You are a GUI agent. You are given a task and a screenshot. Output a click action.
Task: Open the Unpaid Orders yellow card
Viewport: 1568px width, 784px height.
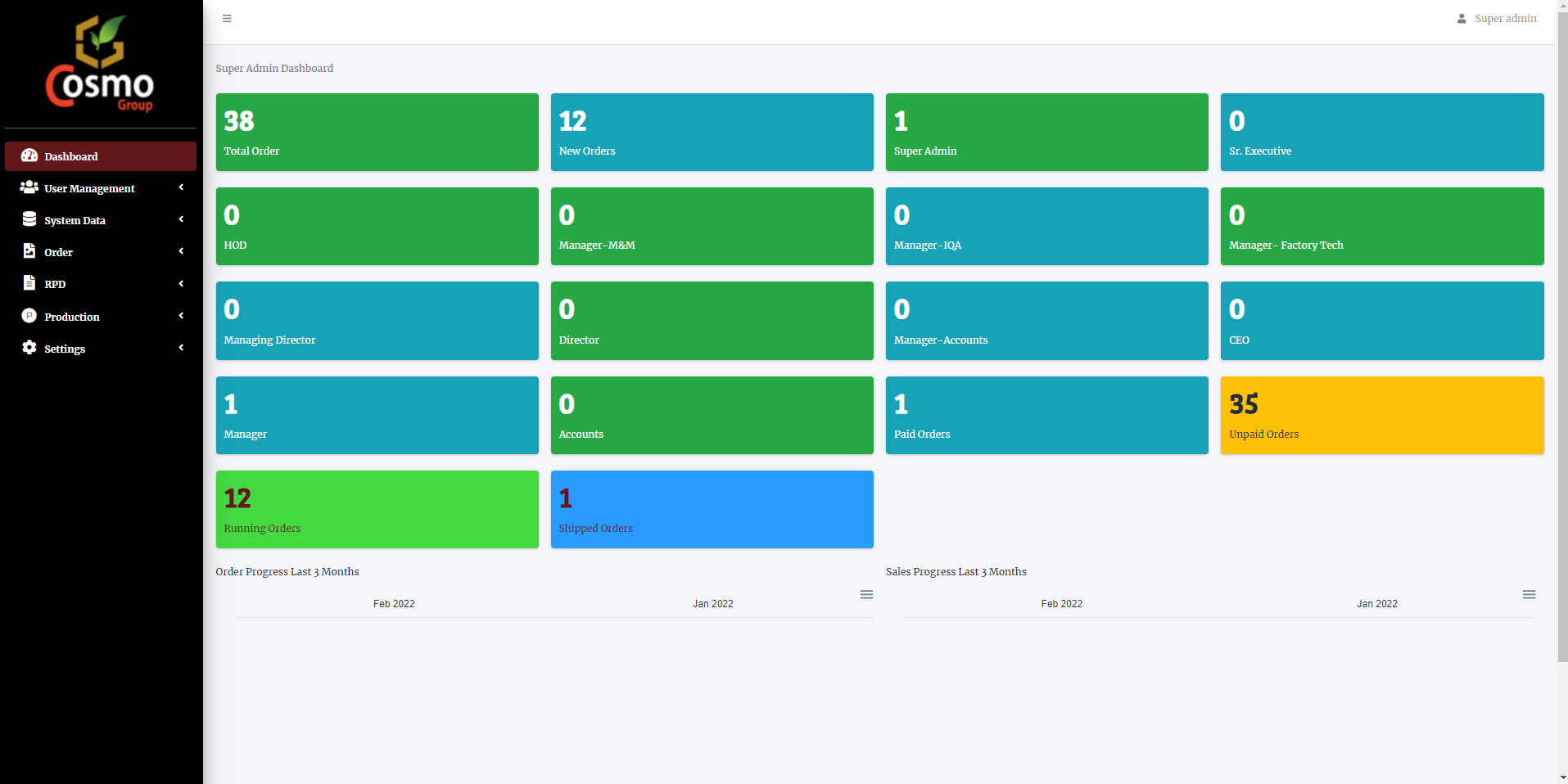[1382, 415]
